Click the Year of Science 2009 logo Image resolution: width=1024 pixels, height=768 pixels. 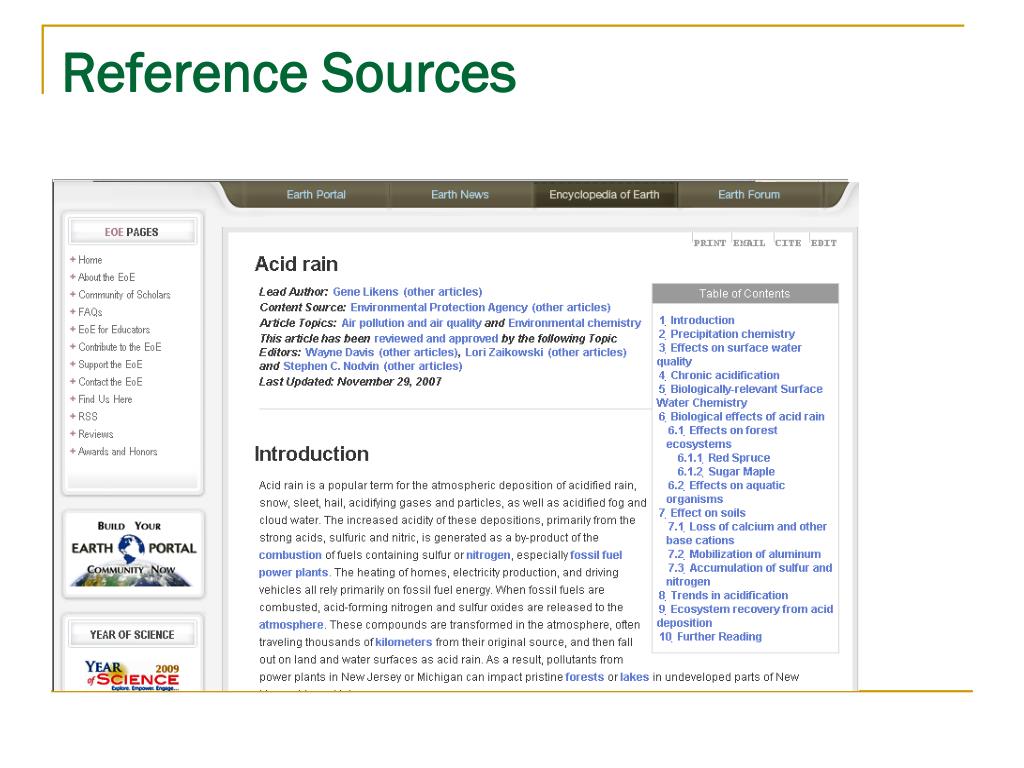(133, 675)
